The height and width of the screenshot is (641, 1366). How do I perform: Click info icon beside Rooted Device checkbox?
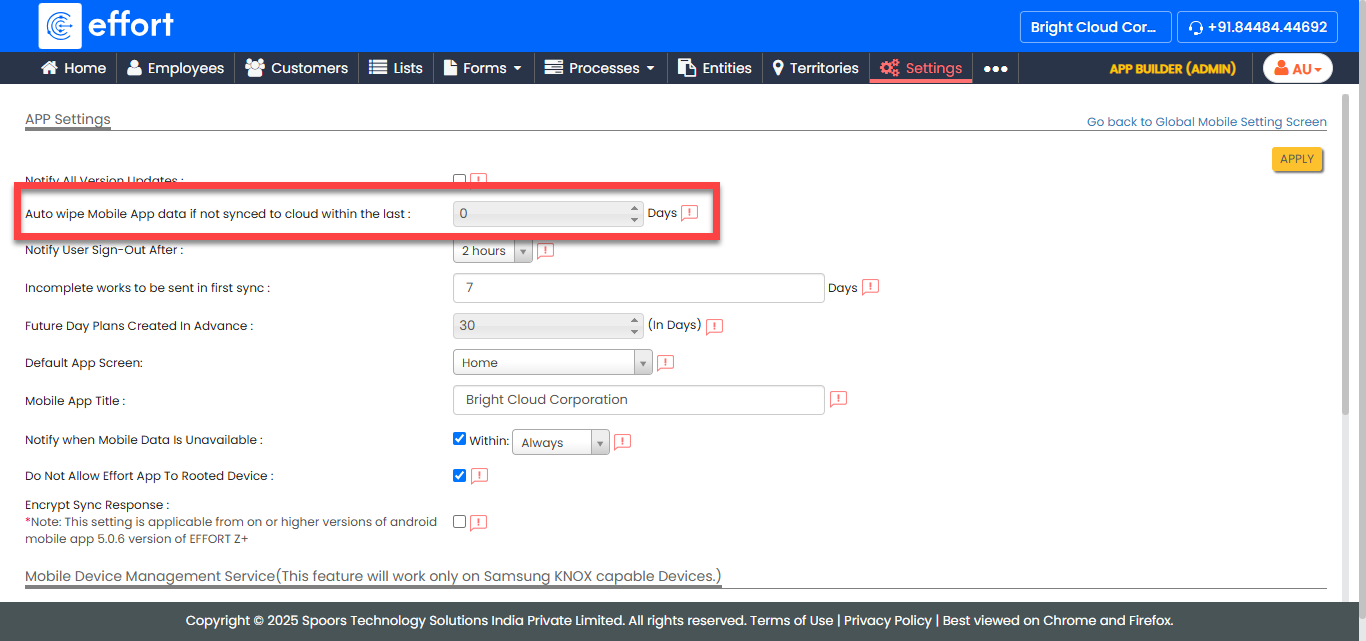coord(479,476)
